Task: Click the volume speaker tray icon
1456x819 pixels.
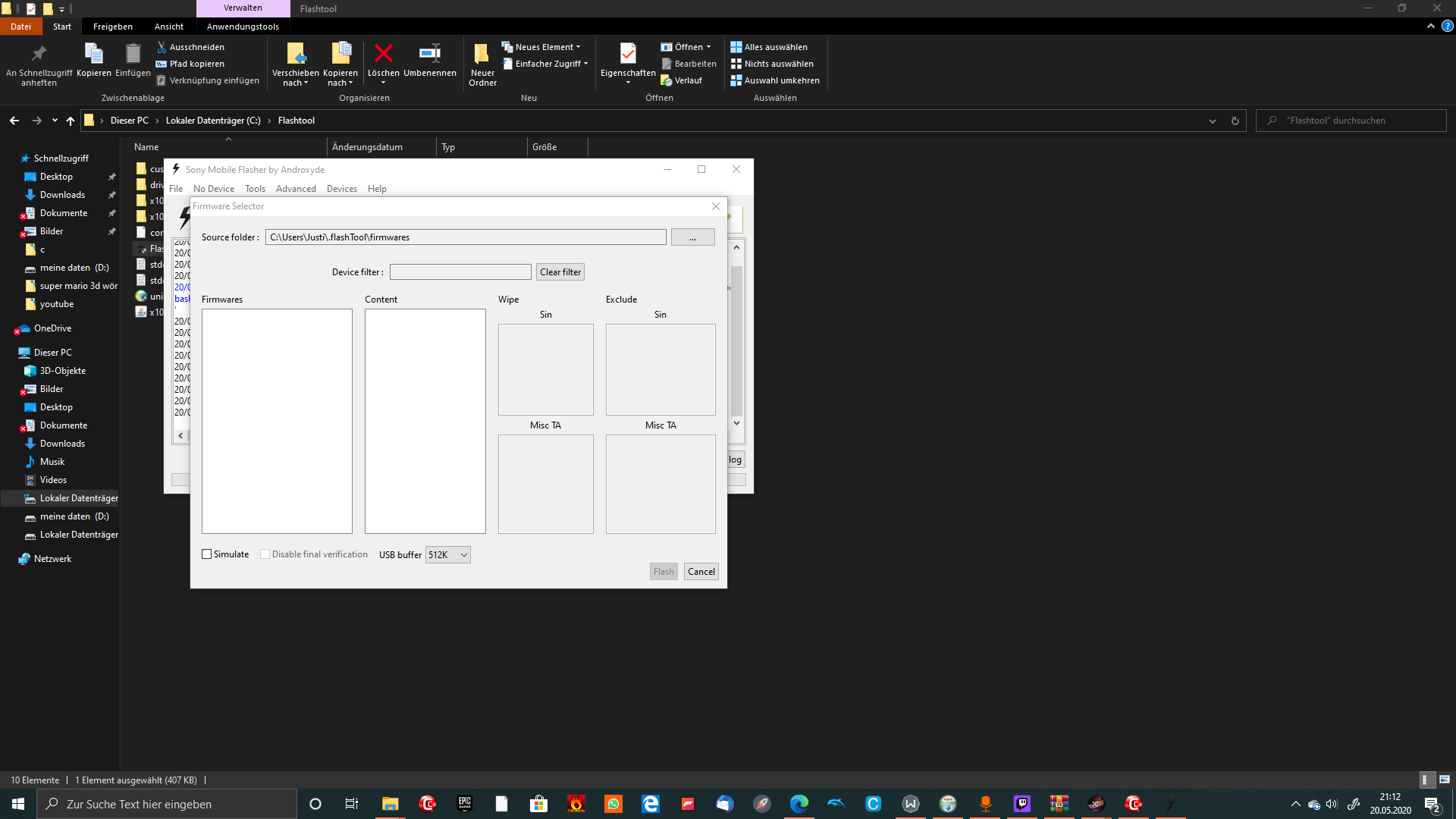Action: (1332, 804)
